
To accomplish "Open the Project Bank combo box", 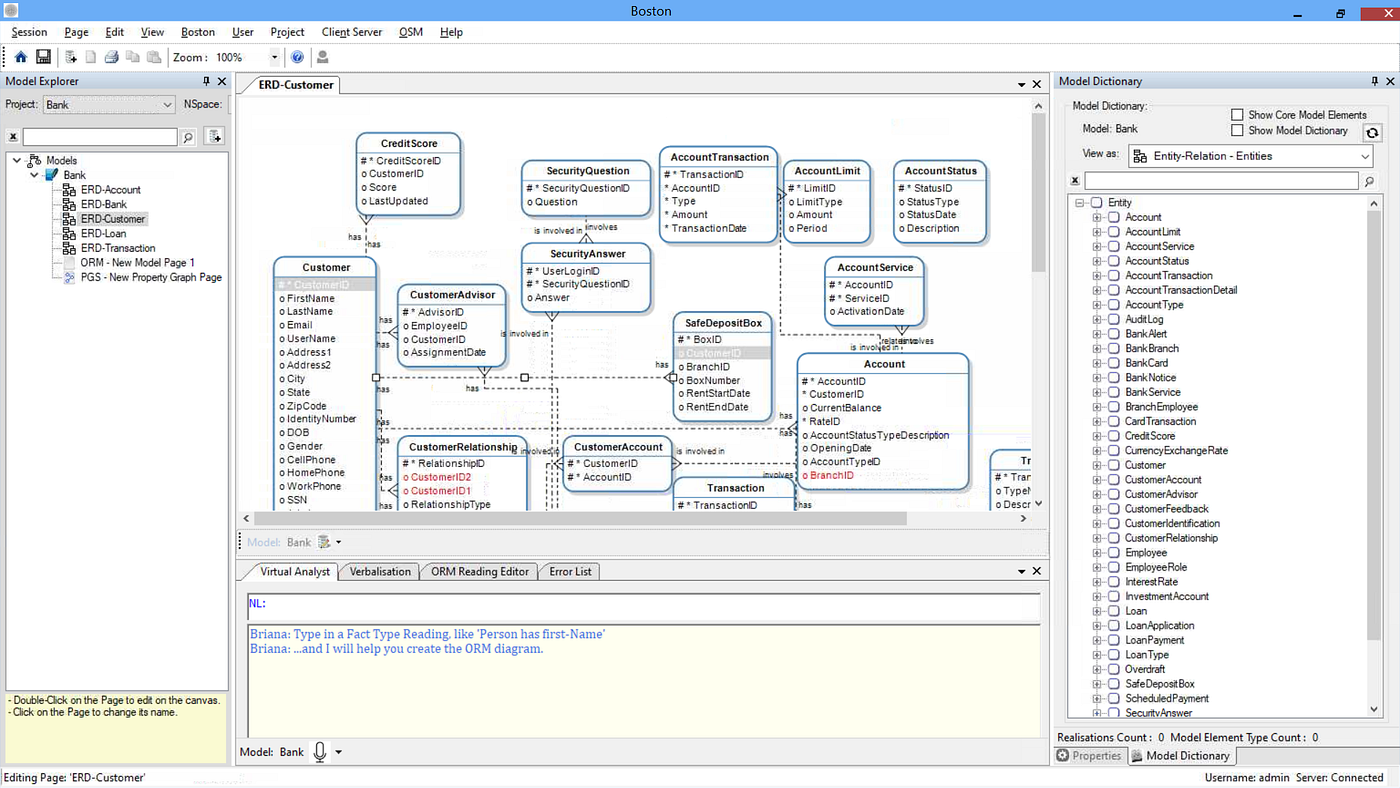I will pyautogui.click(x=109, y=104).
